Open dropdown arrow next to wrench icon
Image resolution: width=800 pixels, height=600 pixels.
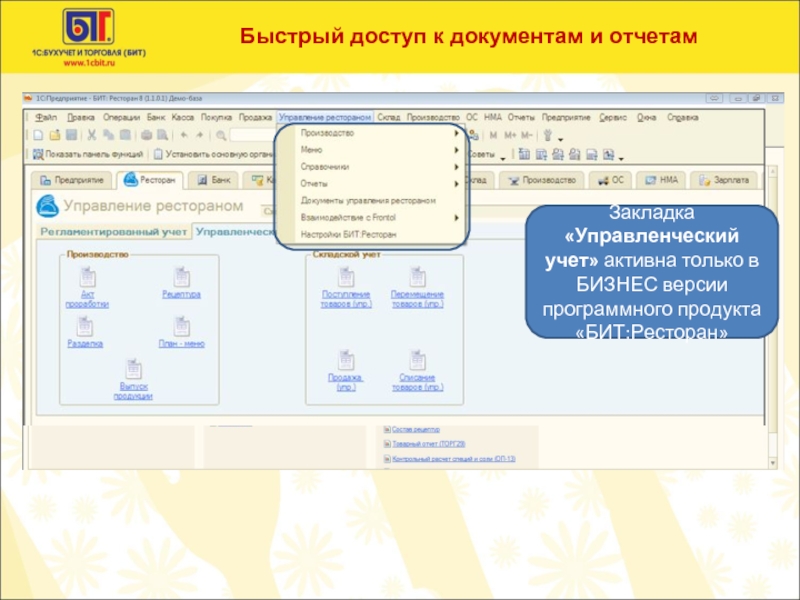click(x=560, y=139)
